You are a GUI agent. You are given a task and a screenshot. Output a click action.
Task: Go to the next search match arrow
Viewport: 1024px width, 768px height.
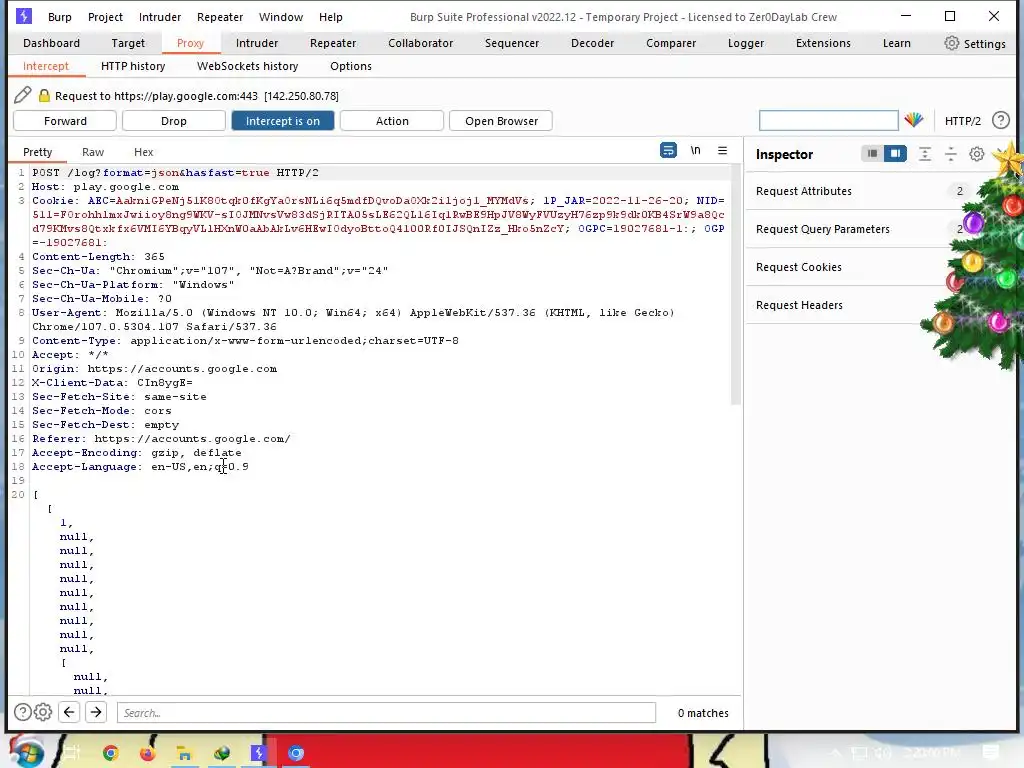[96, 712]
